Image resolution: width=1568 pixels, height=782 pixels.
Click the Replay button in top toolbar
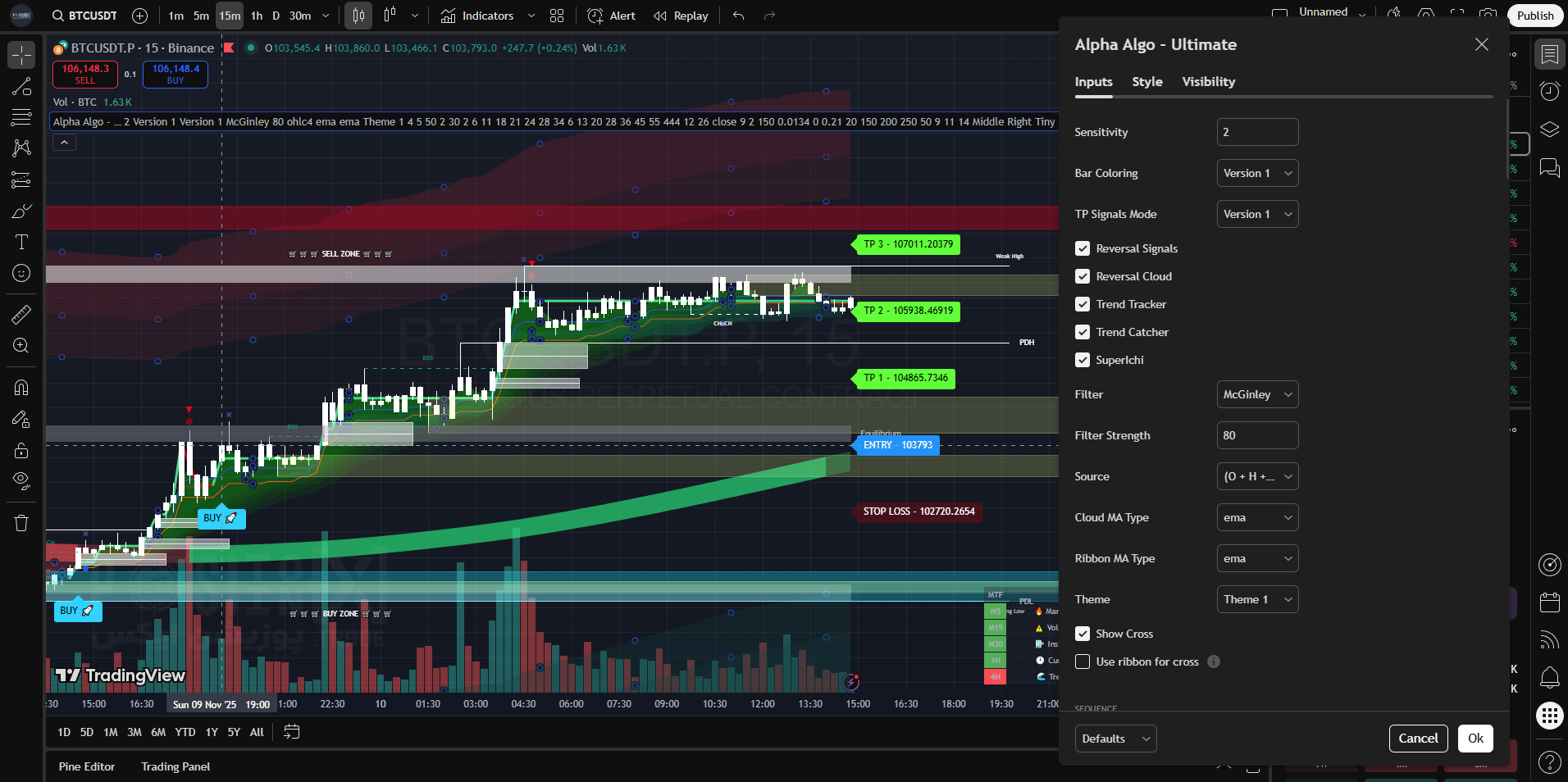point(681,16)
